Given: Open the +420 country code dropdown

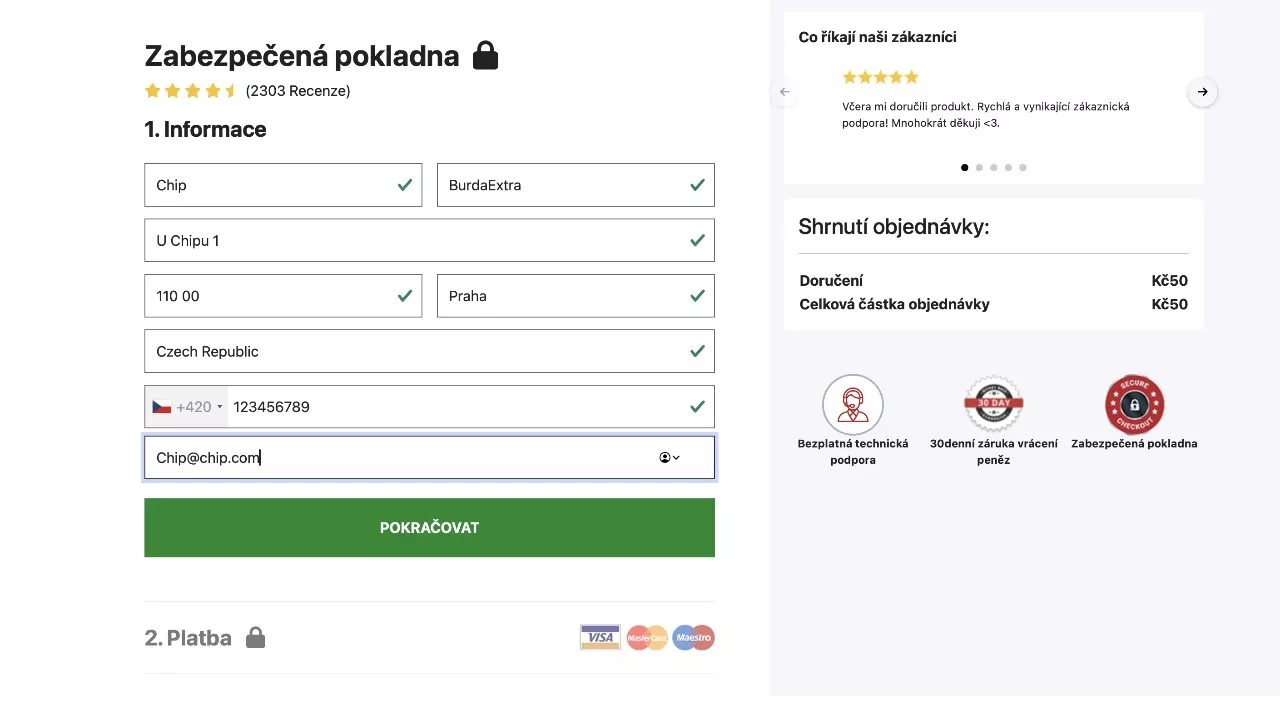Looking at the screenshot, I should pyautogui.click(x=187, y=407).
